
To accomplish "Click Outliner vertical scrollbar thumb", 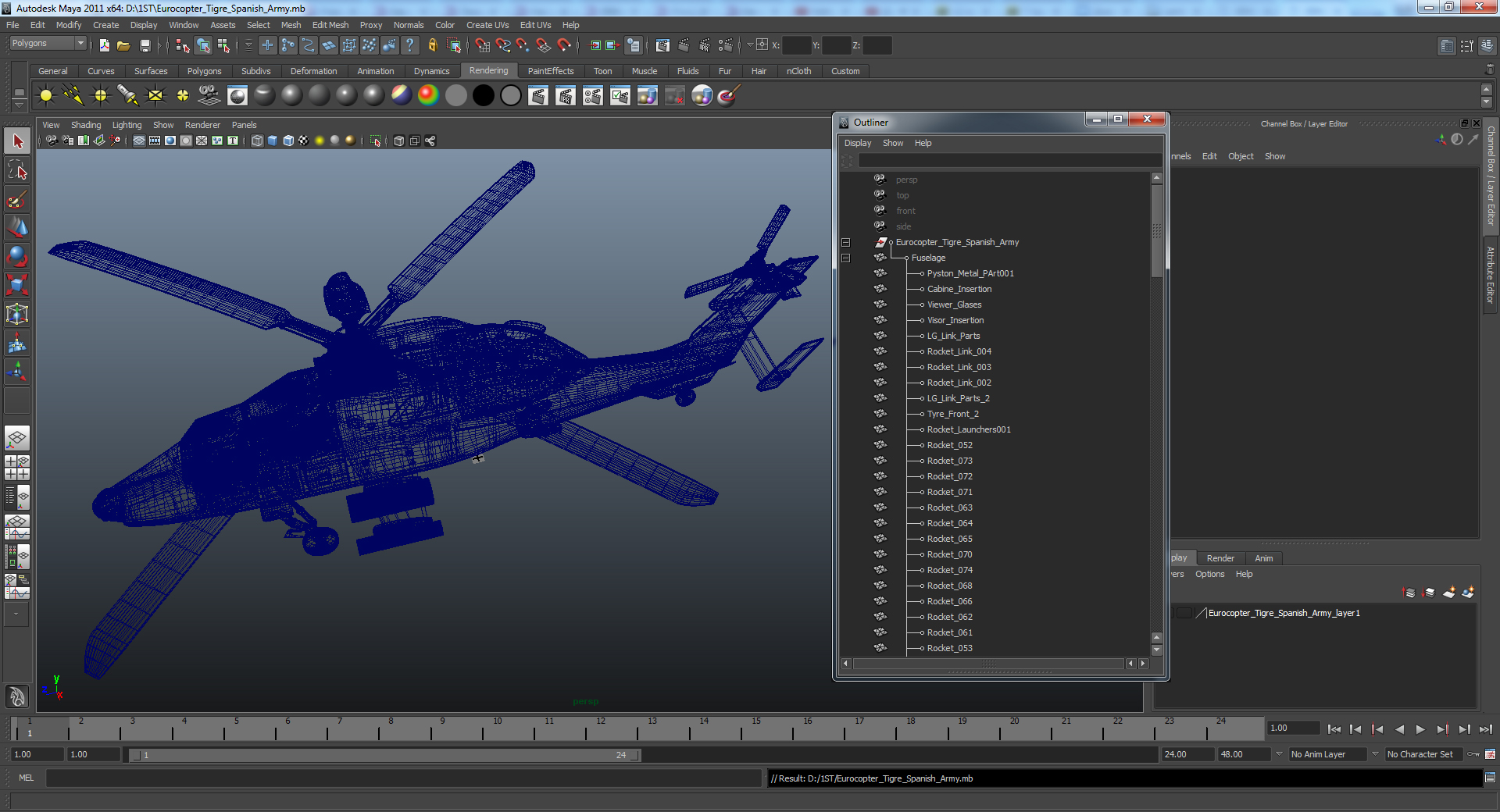I will (1157, 230).
